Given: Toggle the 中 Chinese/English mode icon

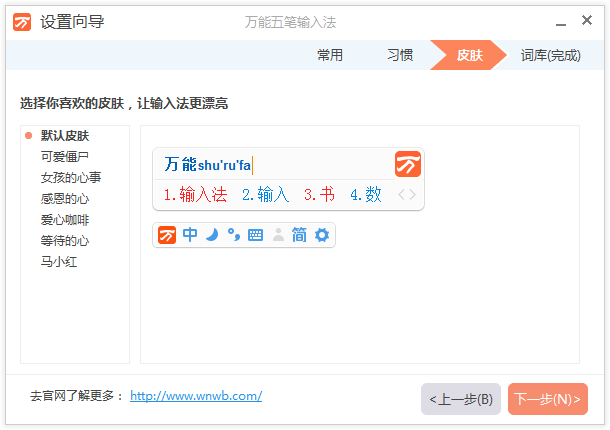Looking at the screenshot, I should point(190,235).
